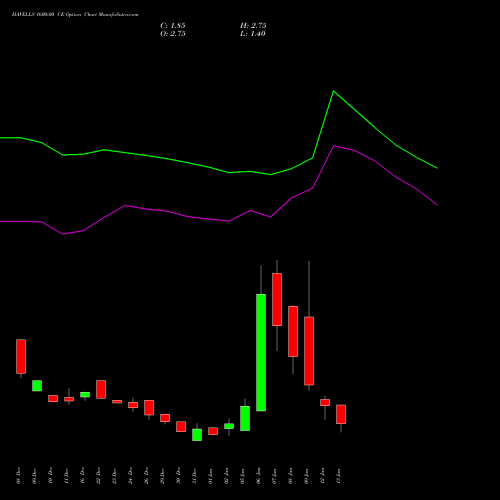Select the green candle above 31 Dec
This screenshot has height=500, width=500.
[197, 435]
